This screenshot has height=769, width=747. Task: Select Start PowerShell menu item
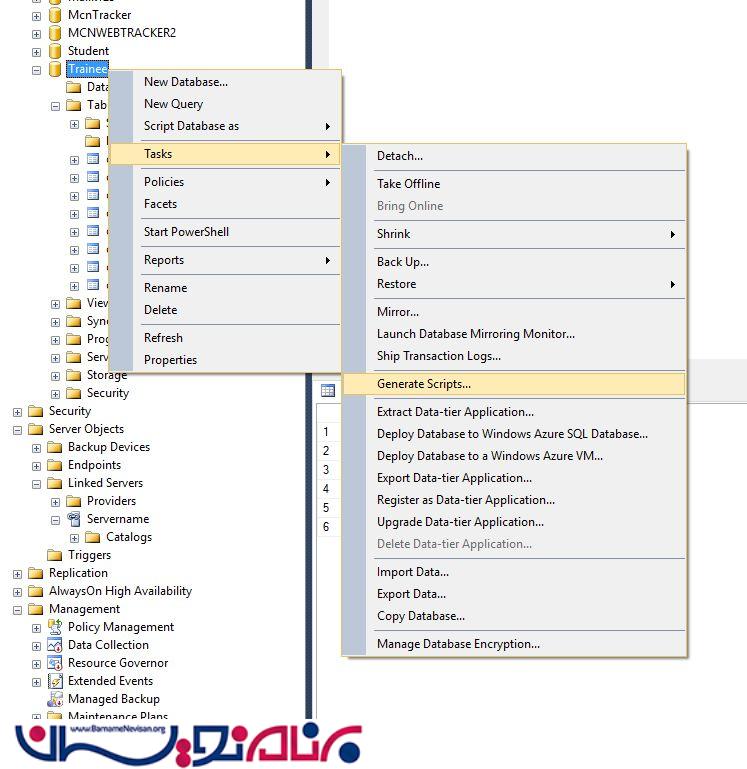[225, 232]
